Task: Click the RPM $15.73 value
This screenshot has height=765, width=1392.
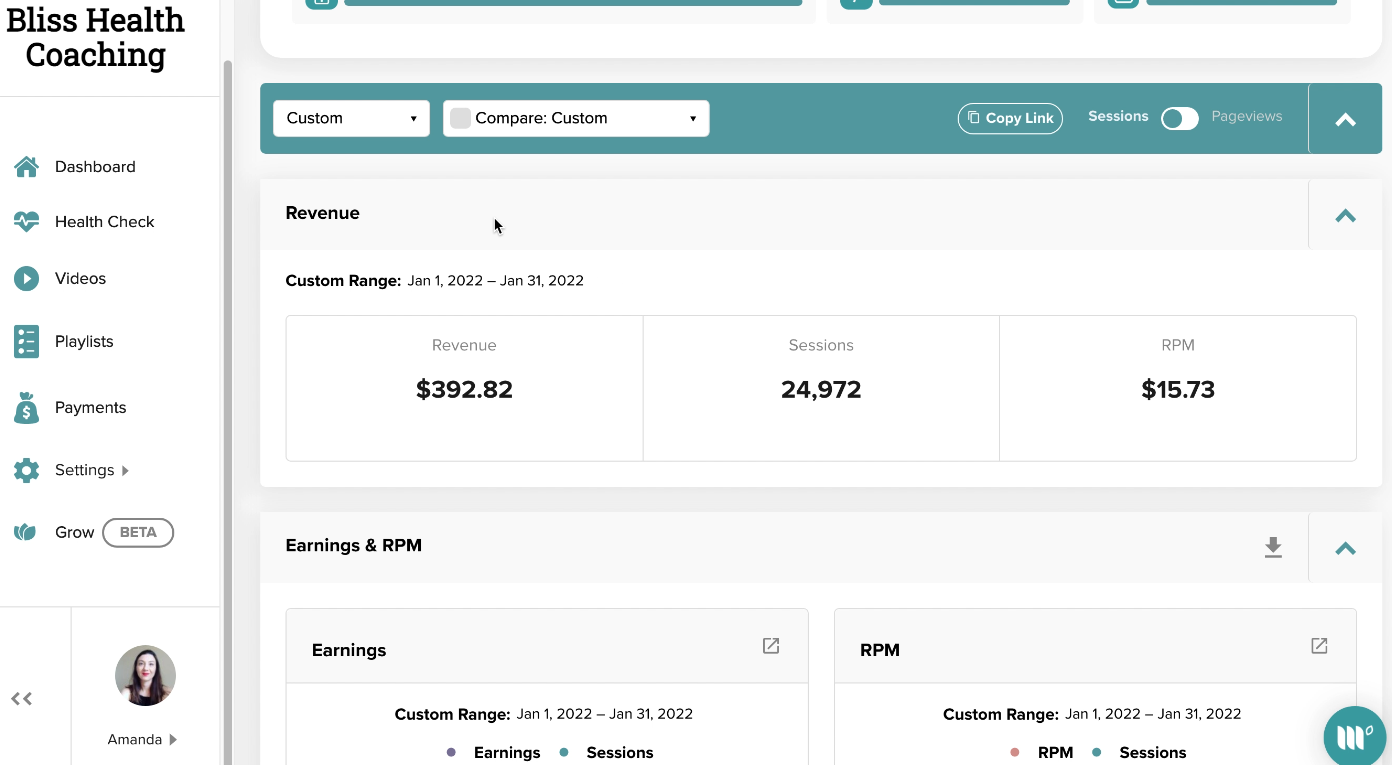Action: (x=1178, y=390)
